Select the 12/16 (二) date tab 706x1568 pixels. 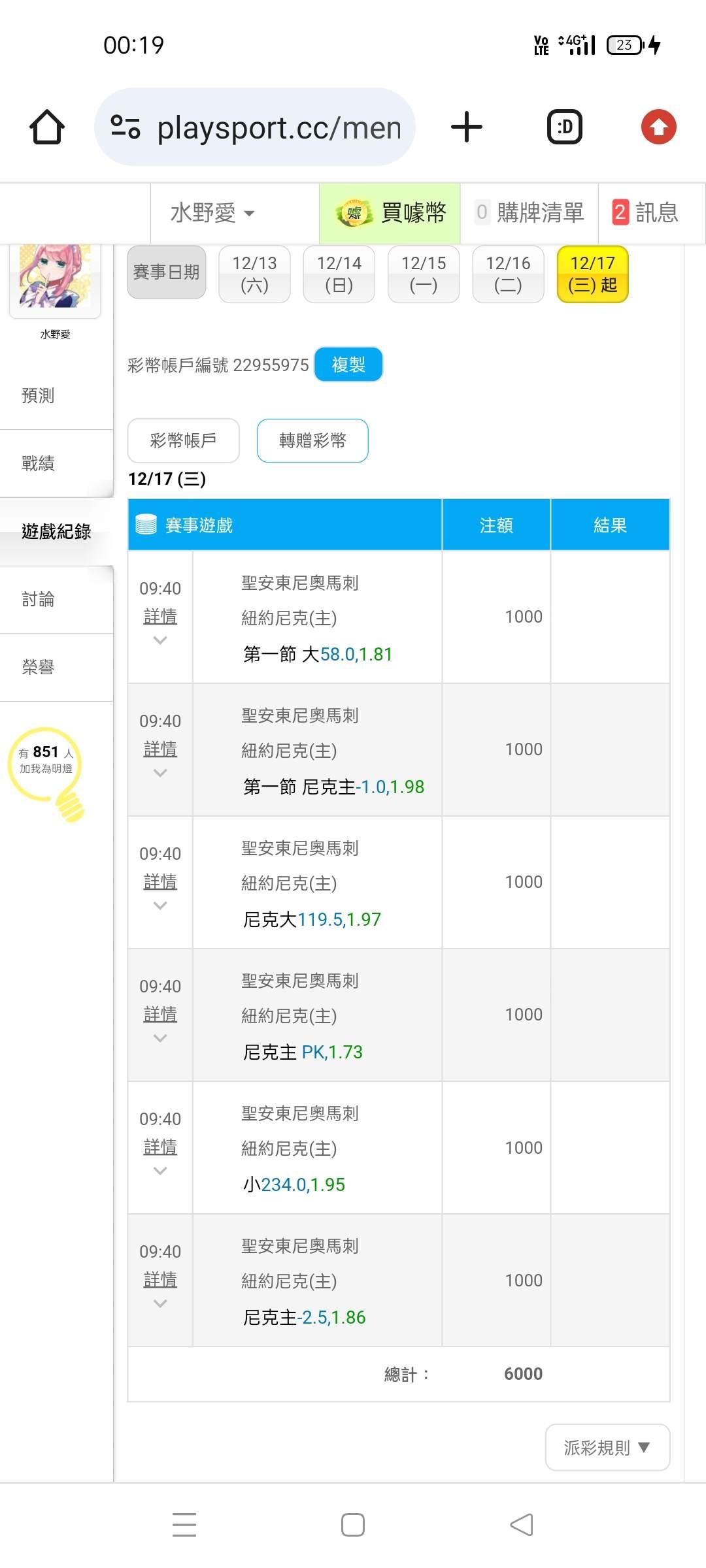[x=508, y=274]
